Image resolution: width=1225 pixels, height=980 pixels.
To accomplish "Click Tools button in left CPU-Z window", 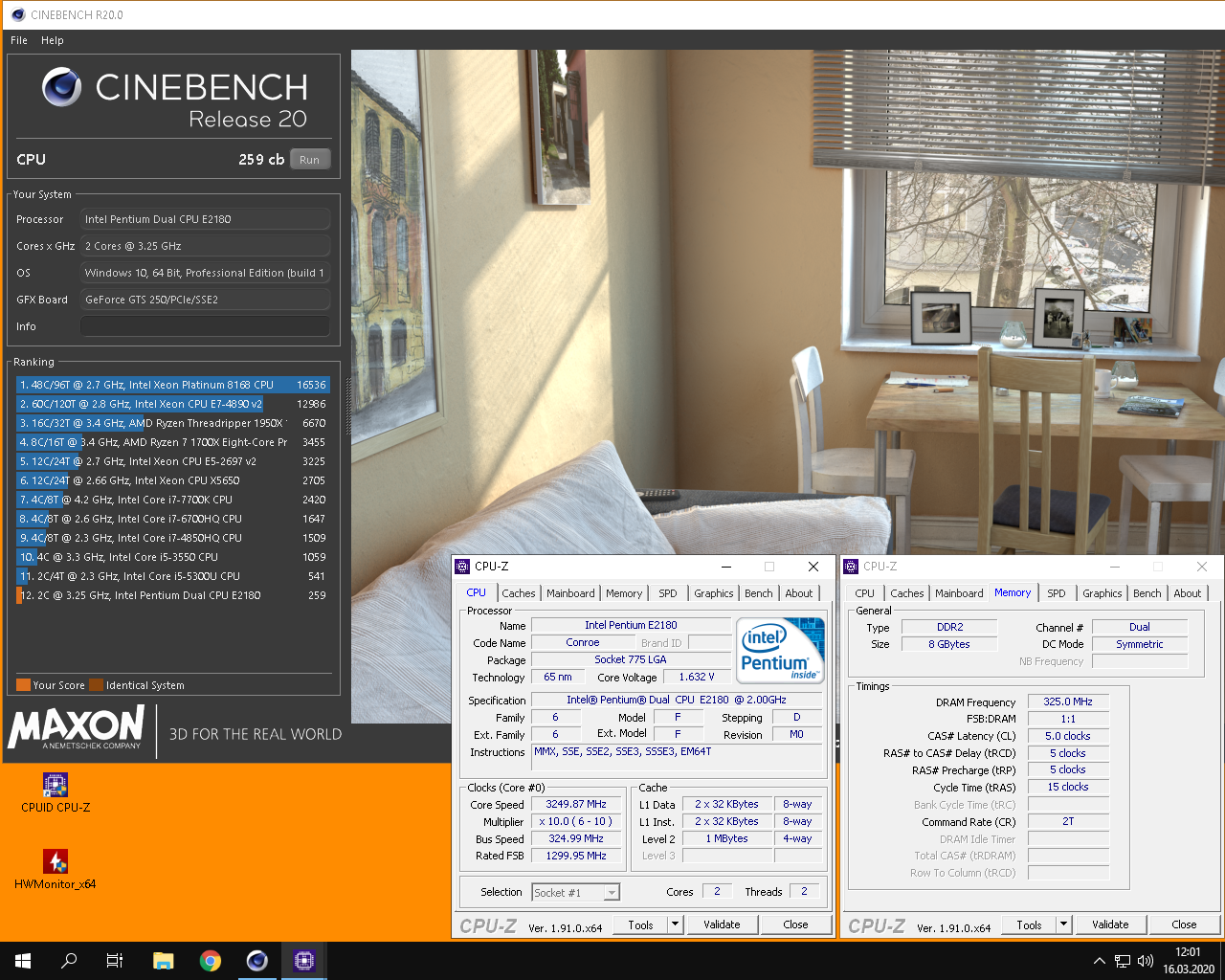I will pyautogui.click(x=640, y=924).
